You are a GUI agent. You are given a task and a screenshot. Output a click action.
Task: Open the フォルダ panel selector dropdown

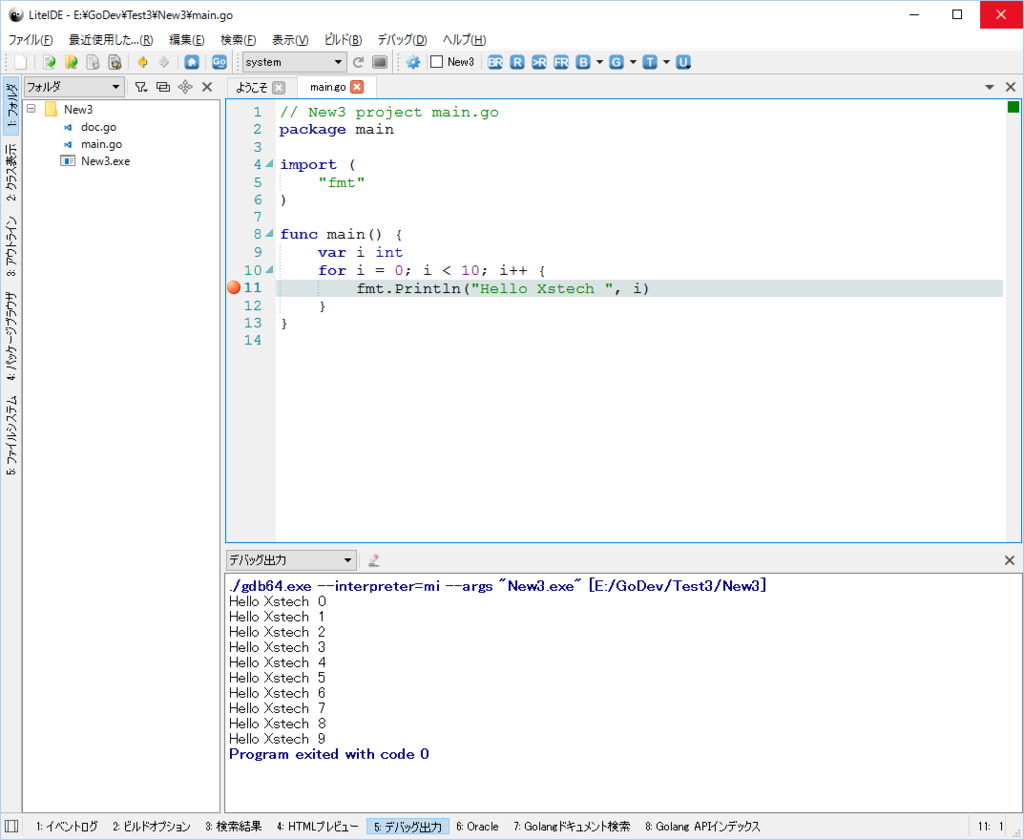(x=74, y=87)
